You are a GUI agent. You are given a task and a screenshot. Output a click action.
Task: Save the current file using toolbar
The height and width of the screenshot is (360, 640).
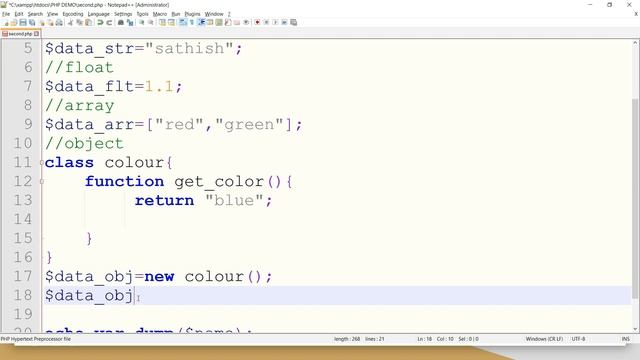[x=23, y=22]
